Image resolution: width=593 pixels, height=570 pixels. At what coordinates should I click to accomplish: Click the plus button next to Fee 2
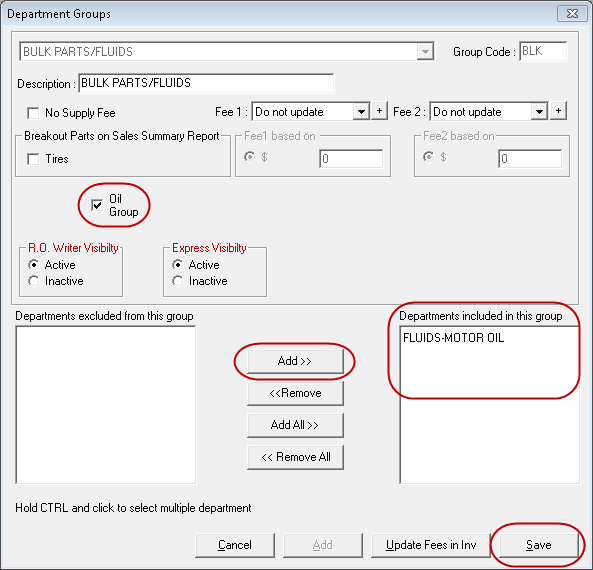558,111
